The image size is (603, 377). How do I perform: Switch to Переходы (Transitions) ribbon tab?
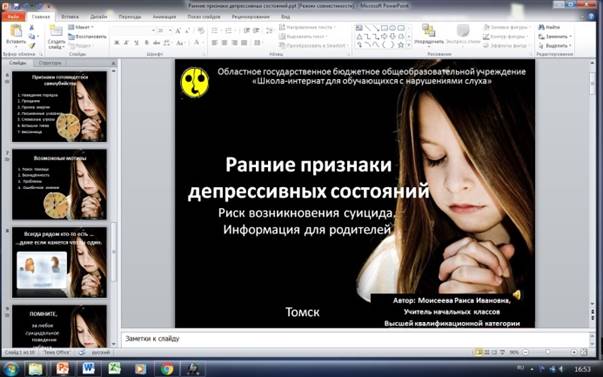[x=130, y=17]
